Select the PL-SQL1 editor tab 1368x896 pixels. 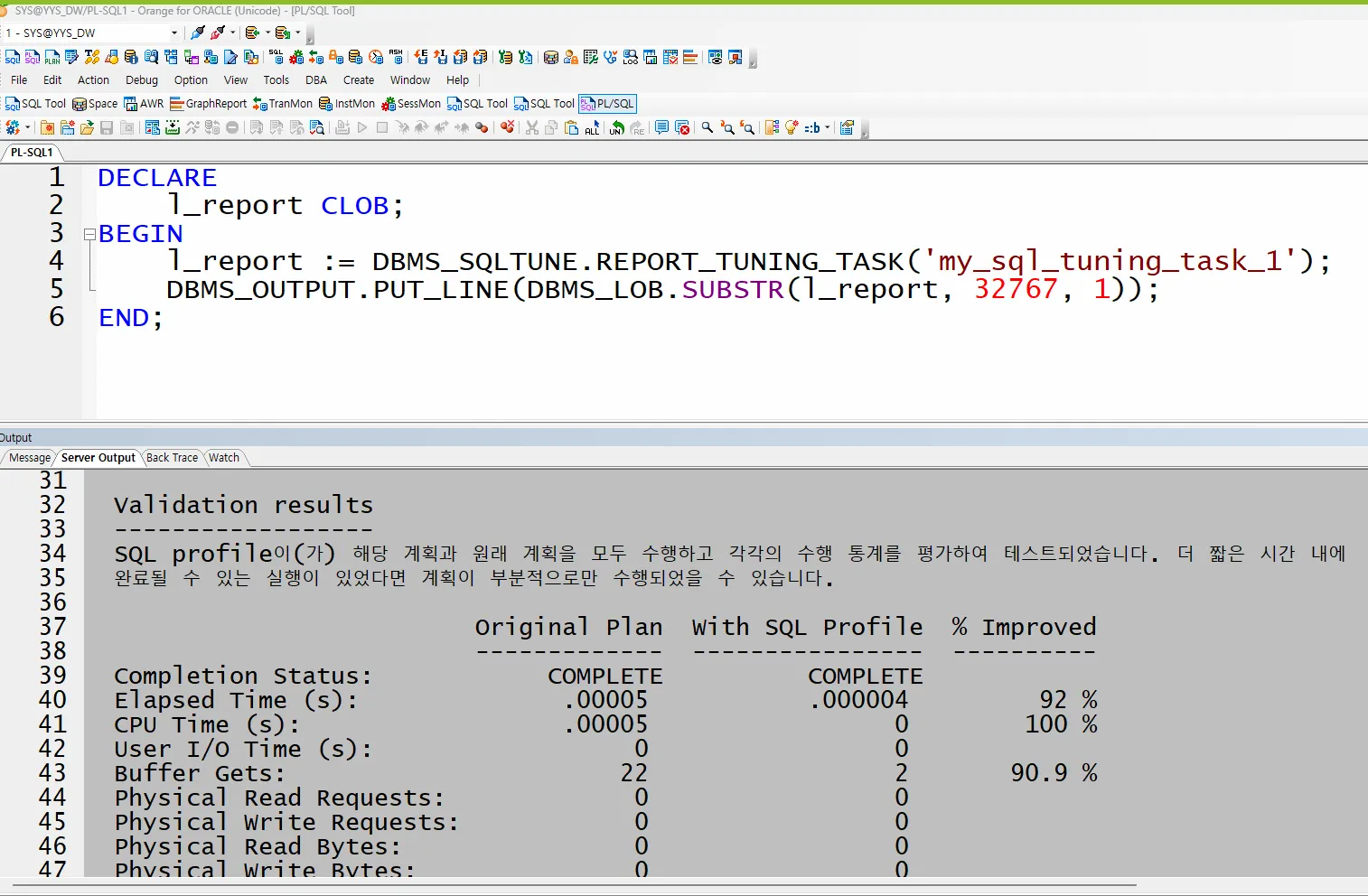pos(32,153)
